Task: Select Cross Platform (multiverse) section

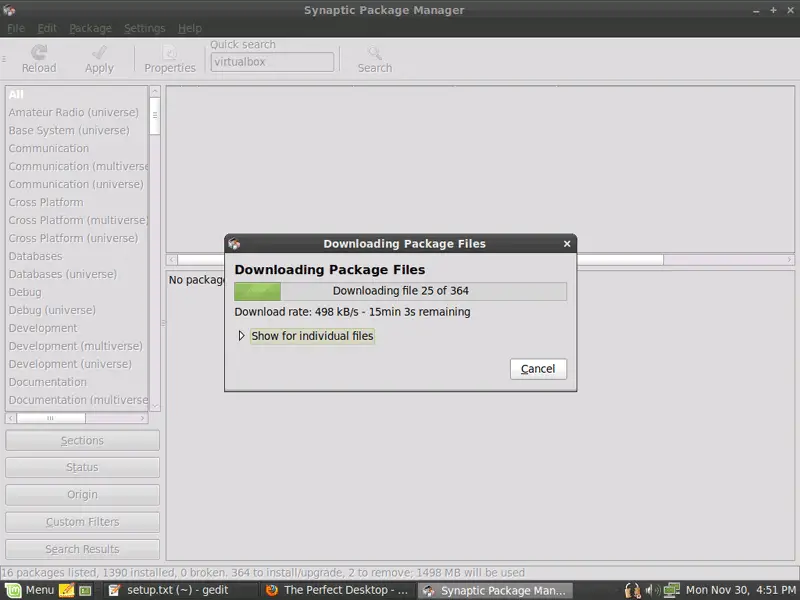Action: tap(77, 220)
